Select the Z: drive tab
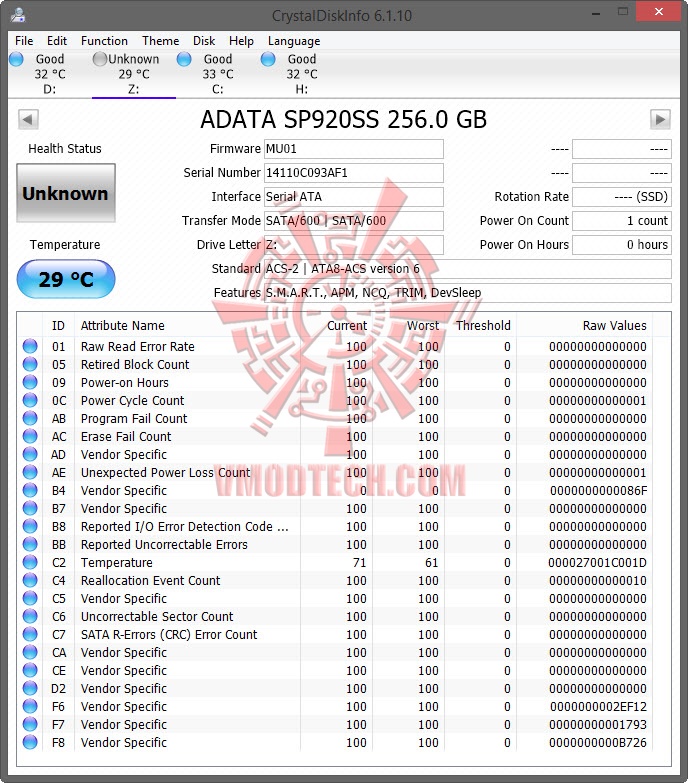Screen dimensions: 688x783 coord(134,74)
